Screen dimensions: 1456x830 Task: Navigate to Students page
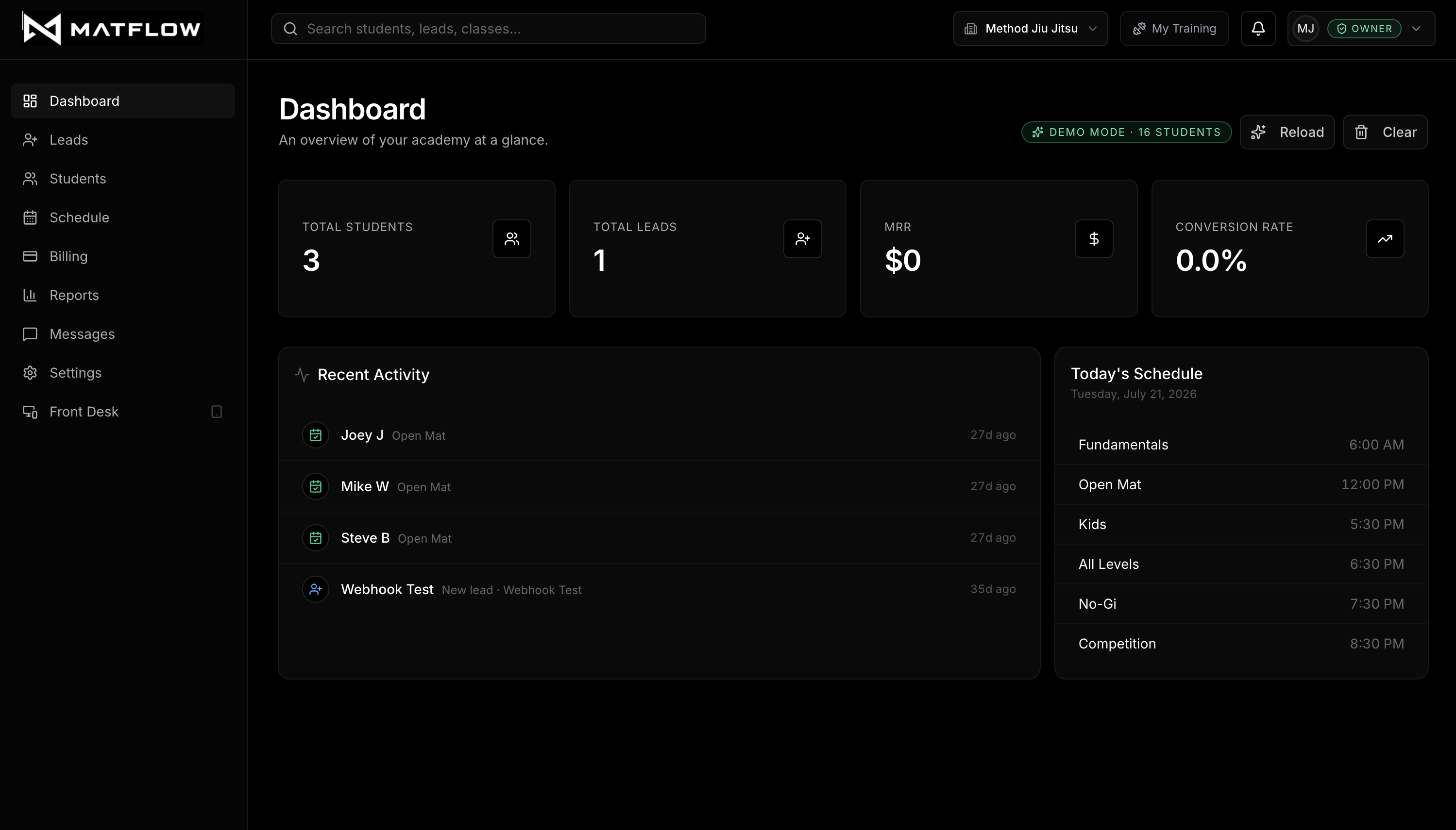click(x=122, y=179)
